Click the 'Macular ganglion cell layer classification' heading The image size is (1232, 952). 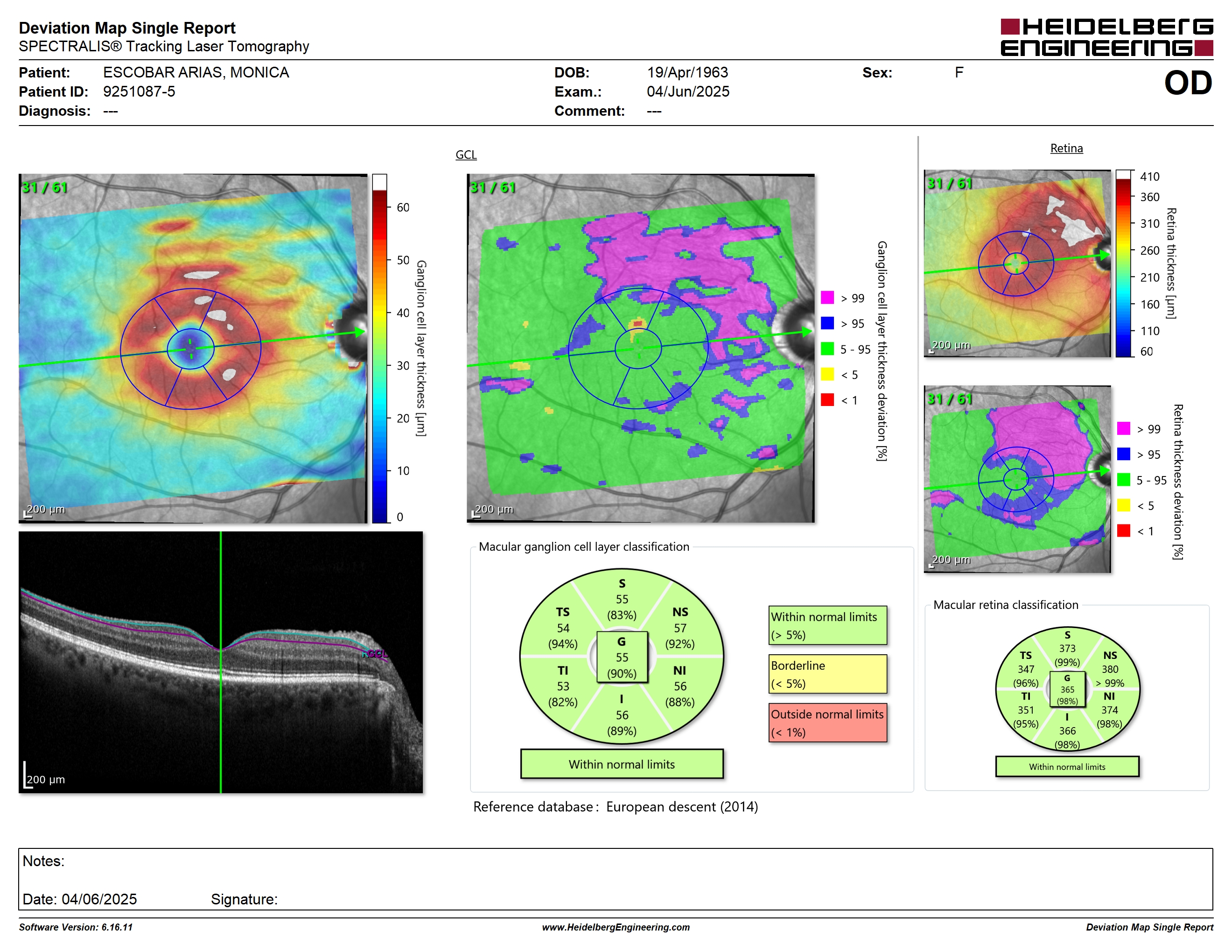coord(584,546)
